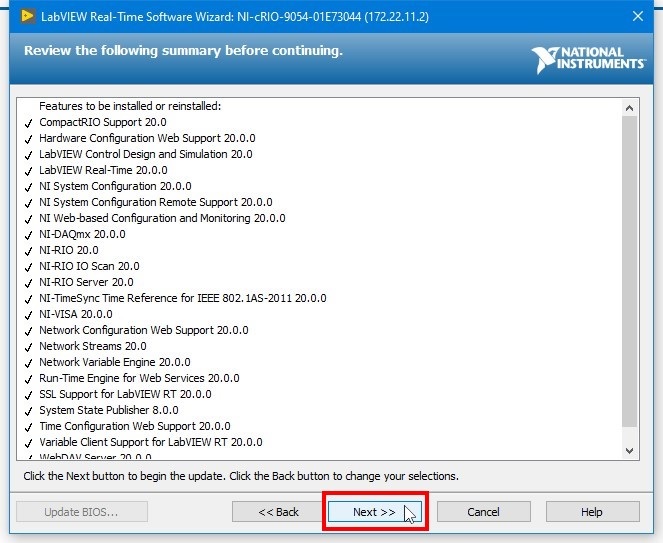The height and width of the screenshot is (543, 663).
Task: Click the checkmark beside System State Publisher
Action: click(28, 411)
